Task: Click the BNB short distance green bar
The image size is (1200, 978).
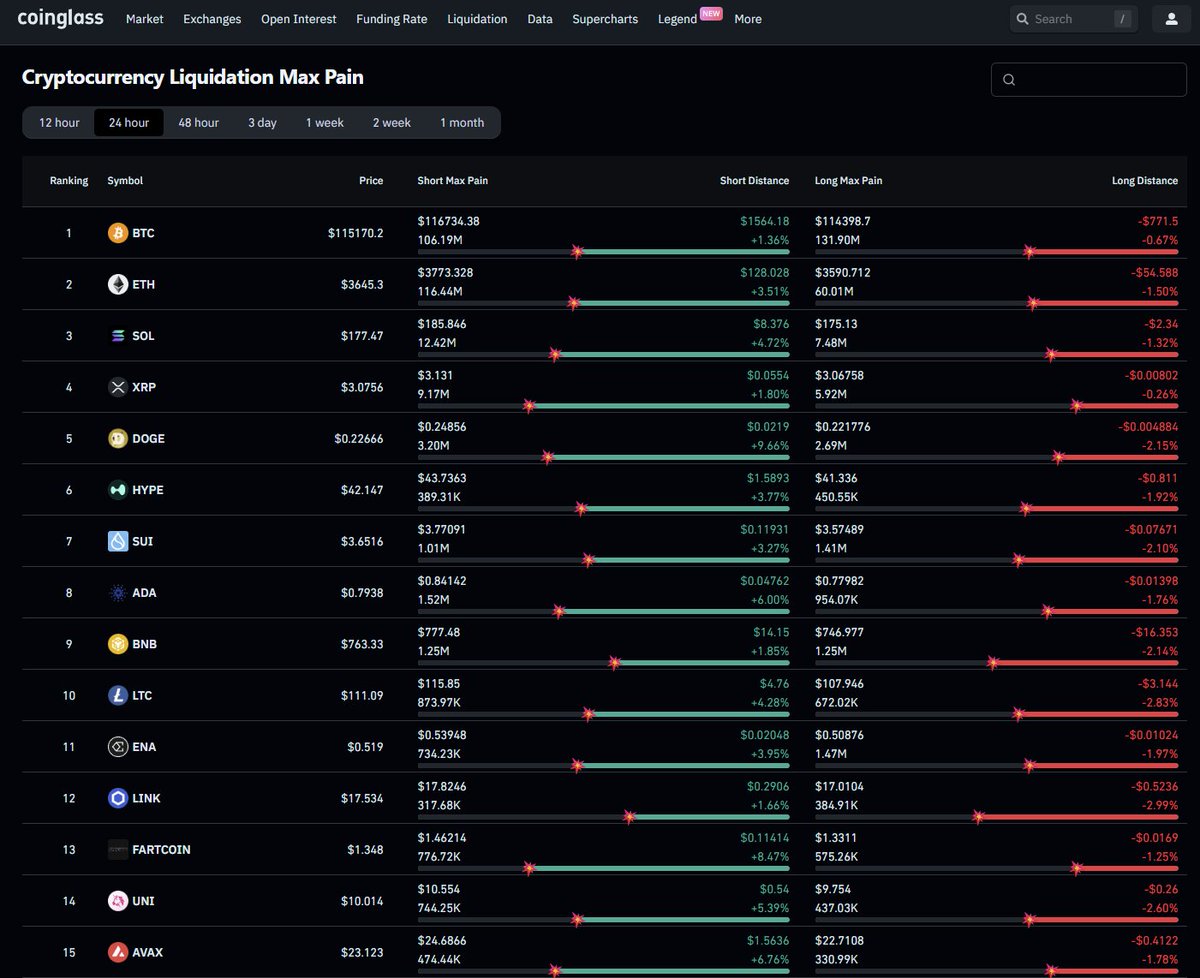Action: (x=702, y=663)
